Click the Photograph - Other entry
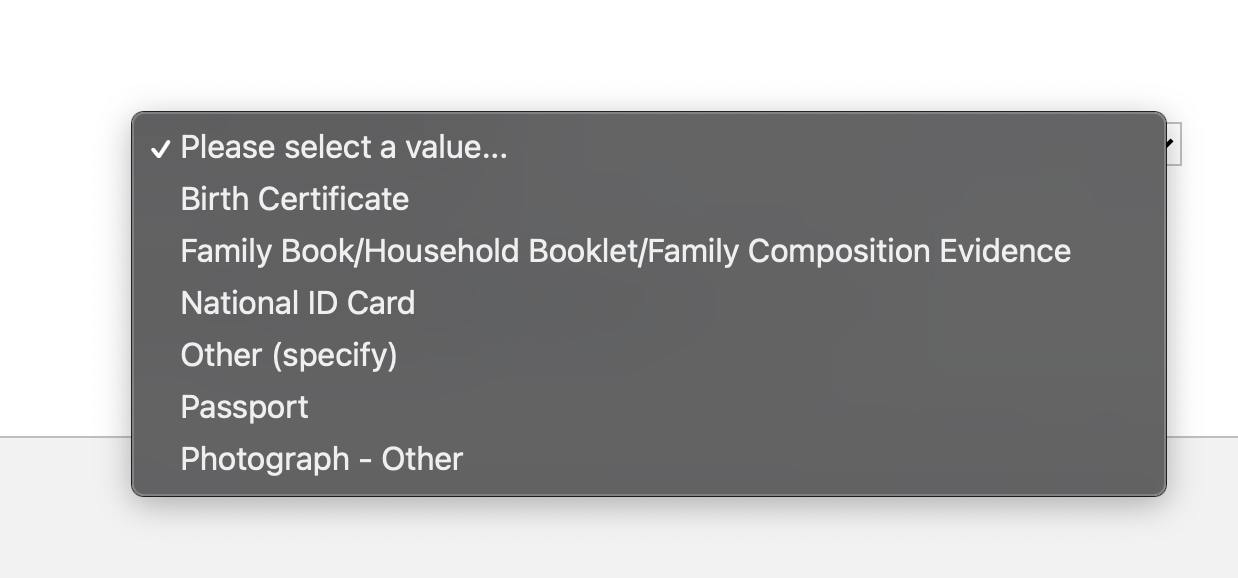 point(321,459)
